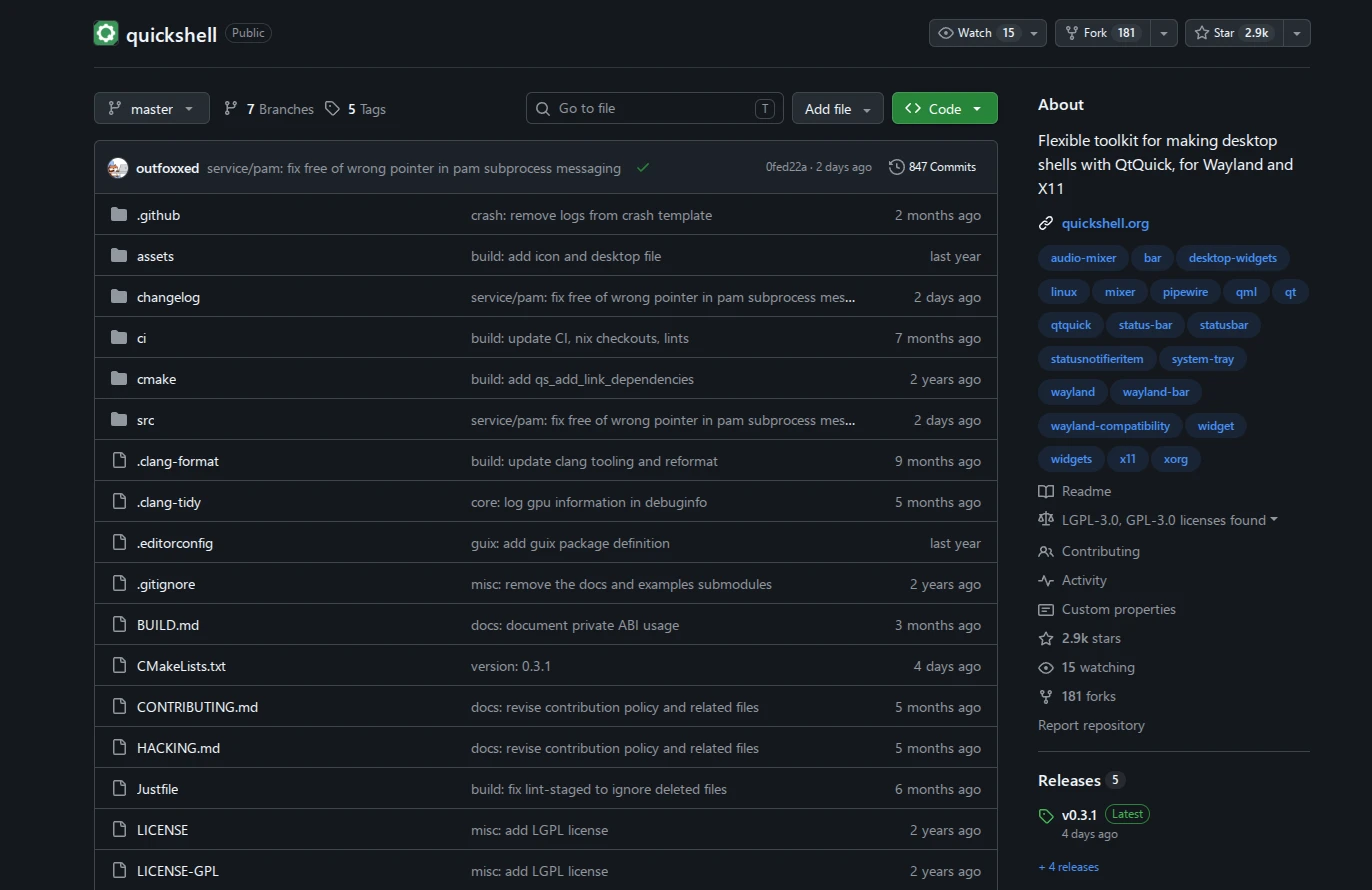Click the src folder icon
1372x890 pixels.
pos(119,420)
